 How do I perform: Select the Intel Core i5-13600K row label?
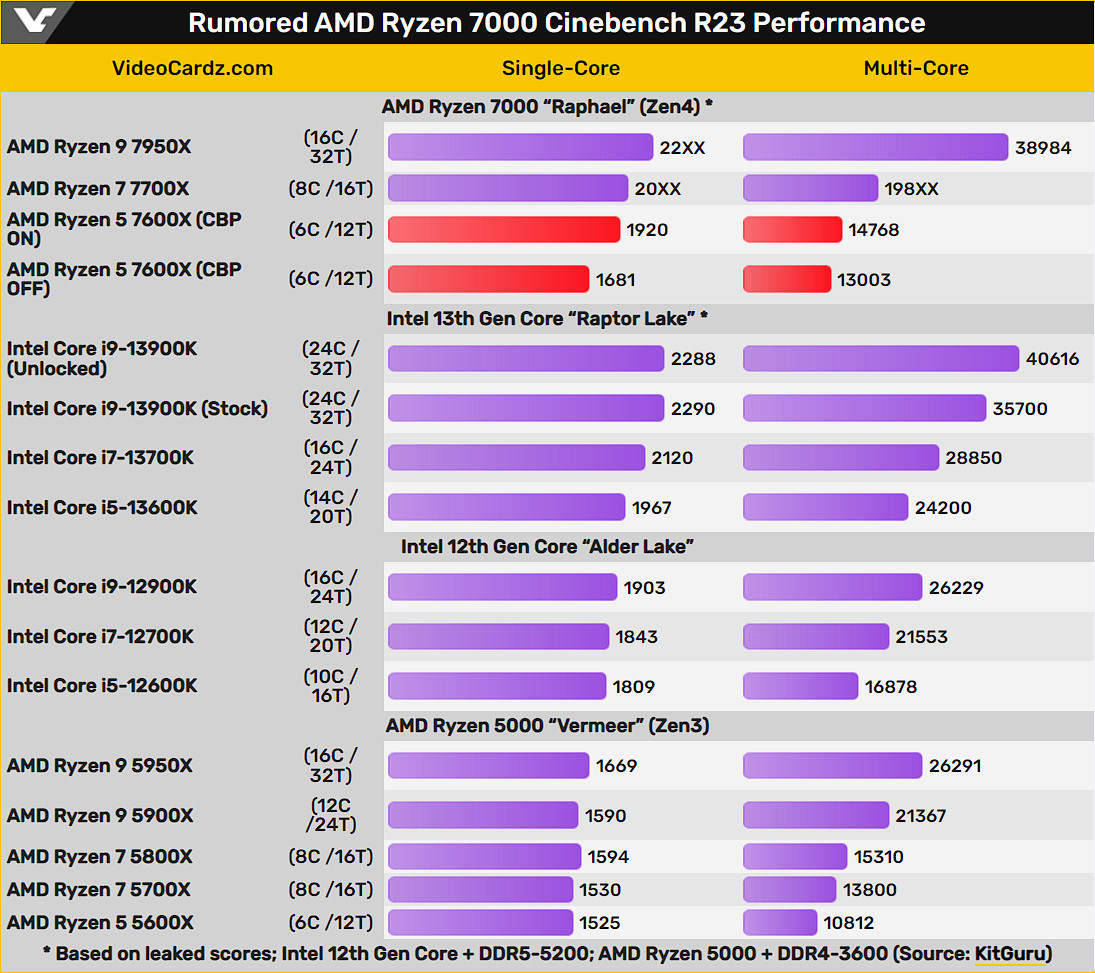pyautogui.click(x=103, y=507)
